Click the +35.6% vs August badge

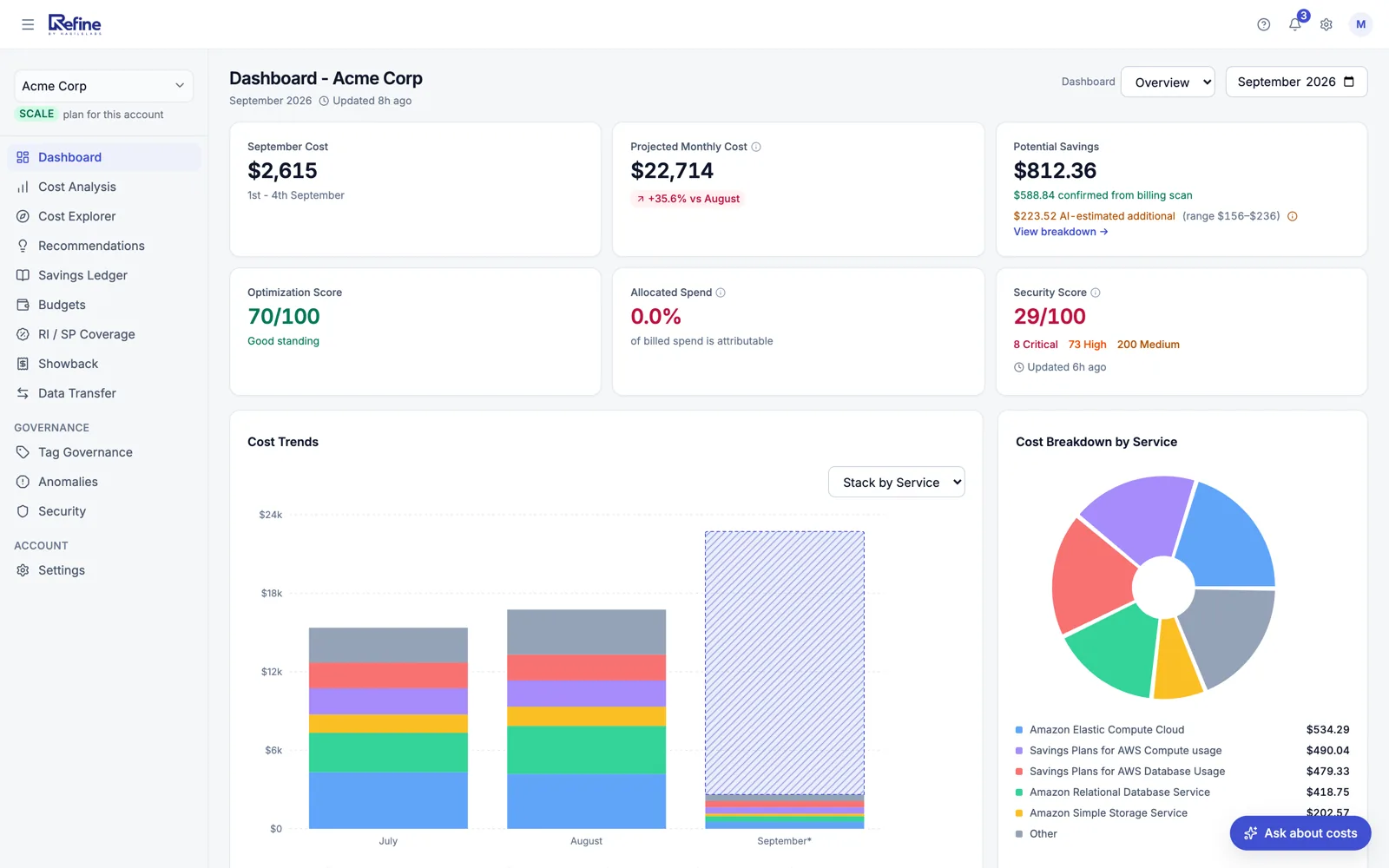[x=688, y=199]
